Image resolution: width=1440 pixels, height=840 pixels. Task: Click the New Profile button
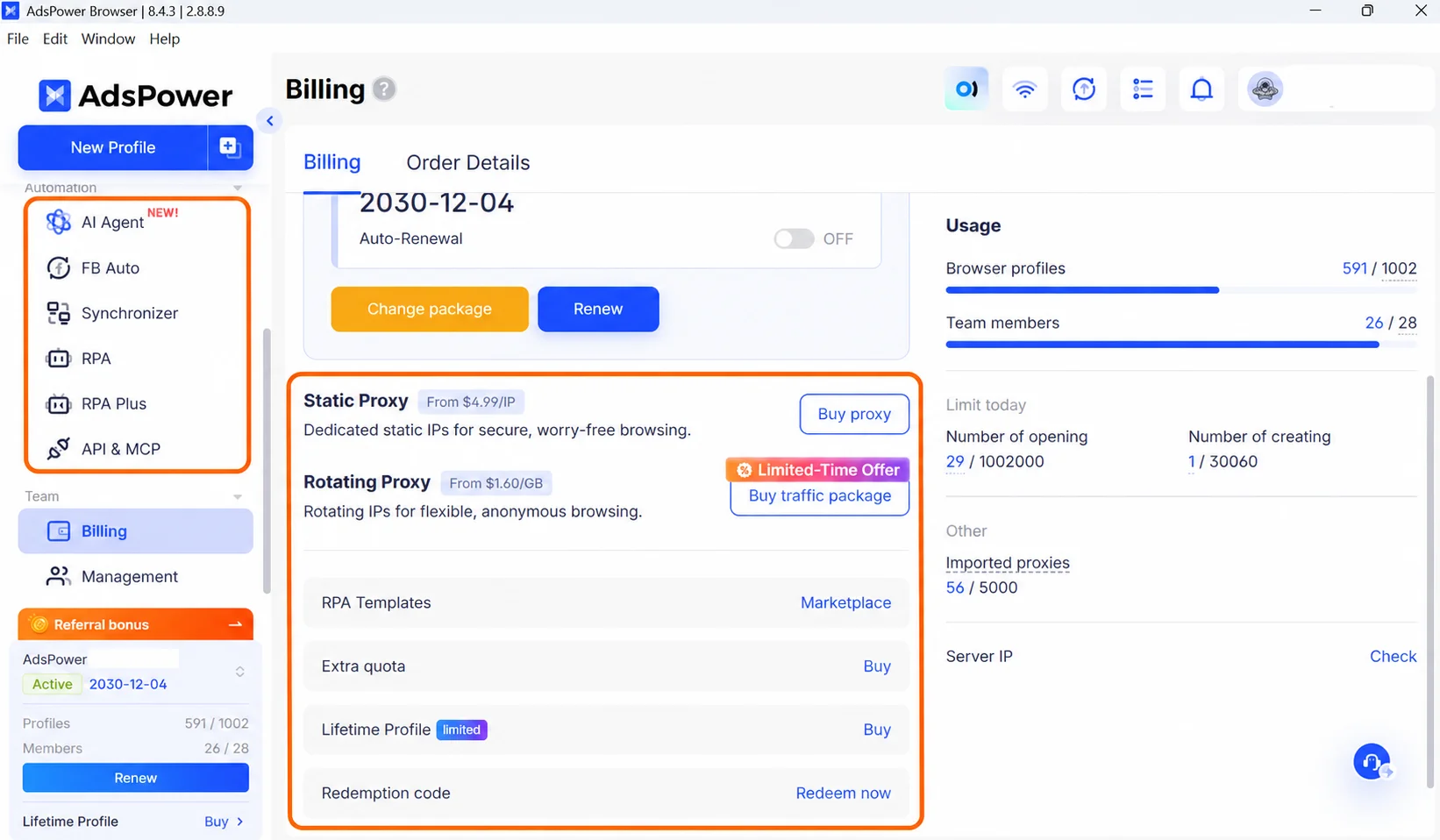(113, 147)
